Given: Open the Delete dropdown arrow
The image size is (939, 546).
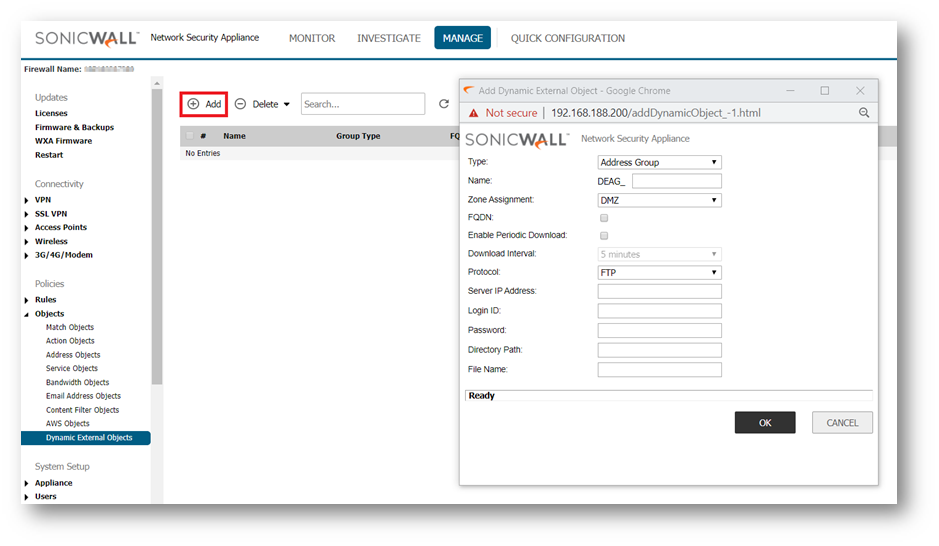Looking at the screenshot, I should point(287,104).
